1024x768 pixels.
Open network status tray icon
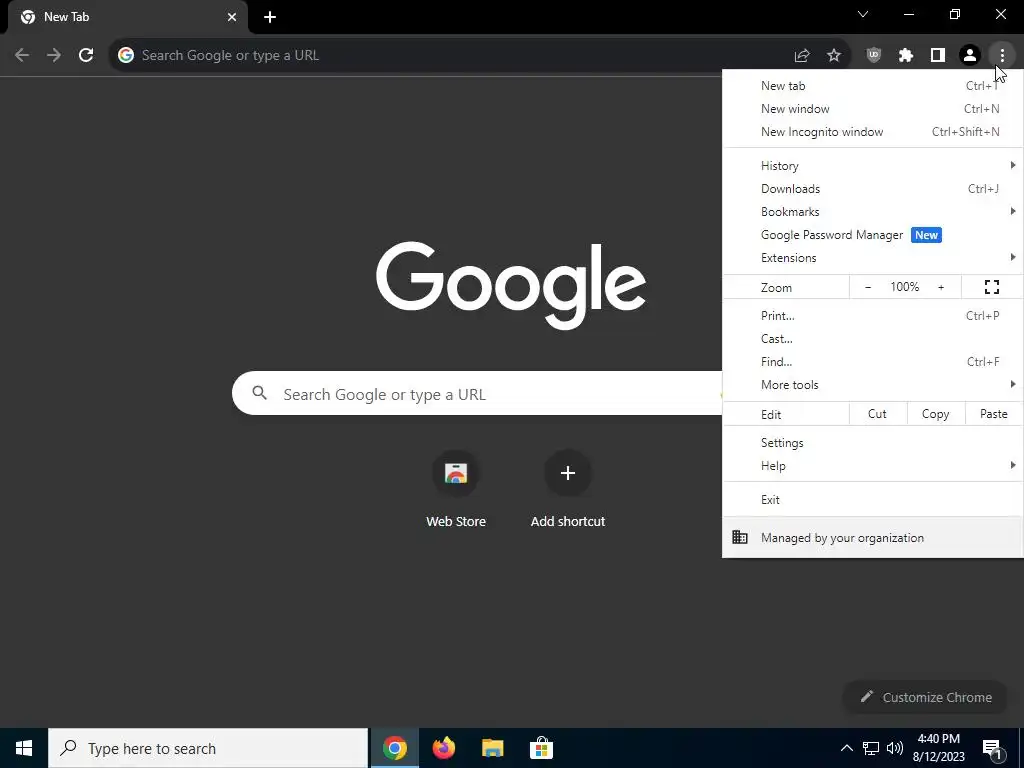coord(871,748)
